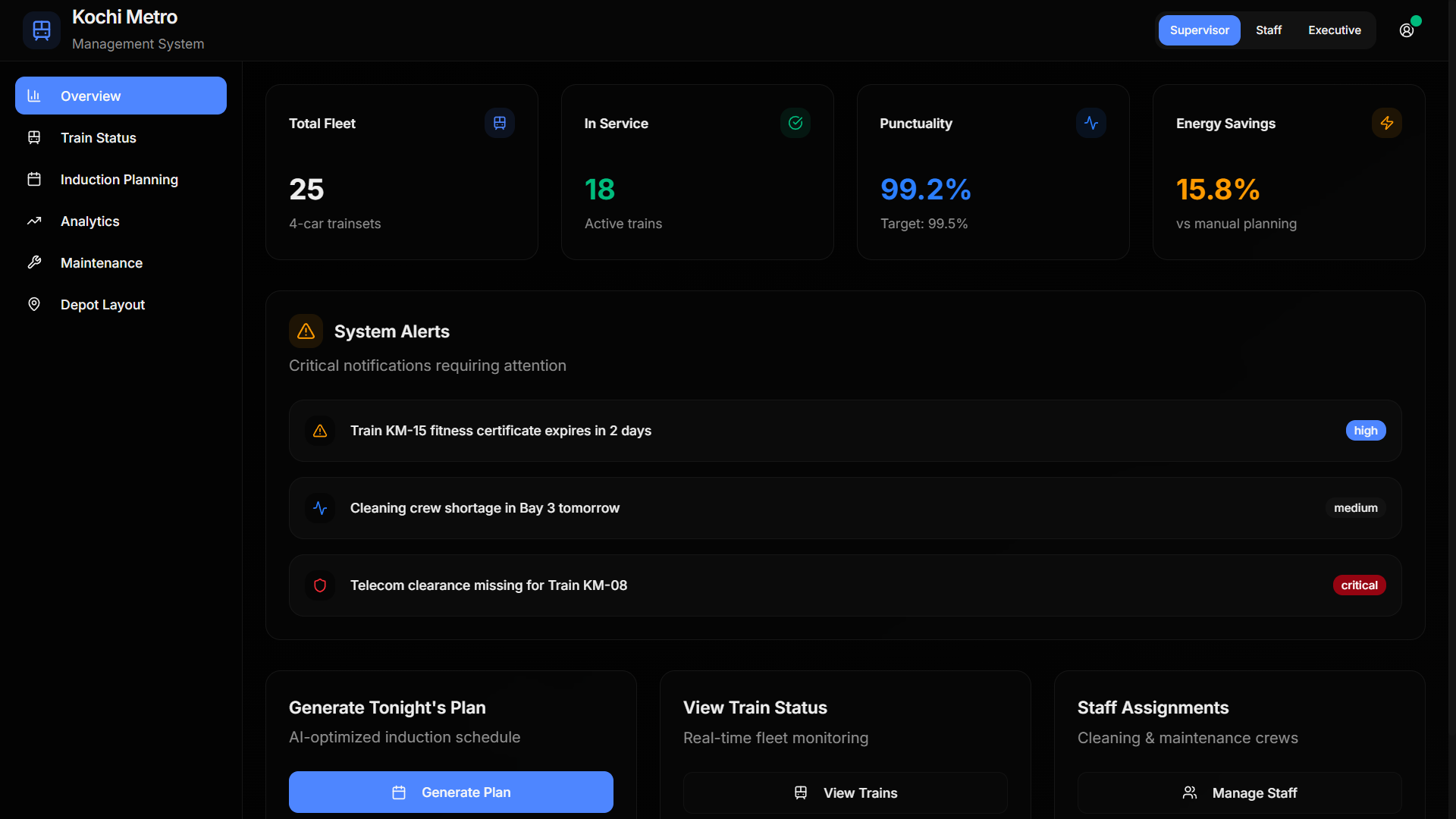The image size is (1456, 819).
Task: Click the shield icon on Telecom alert
Action: click(x=320, y=585)
